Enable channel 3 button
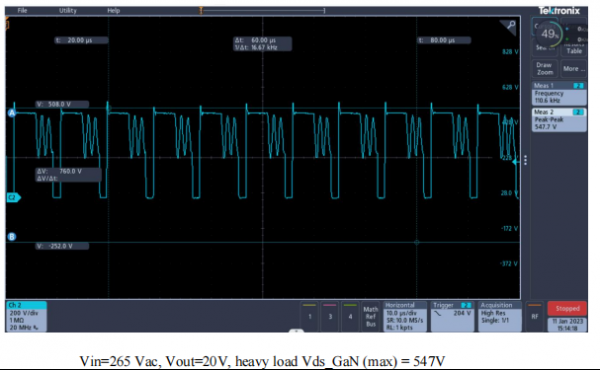600x370 pixels. (330, 316)
